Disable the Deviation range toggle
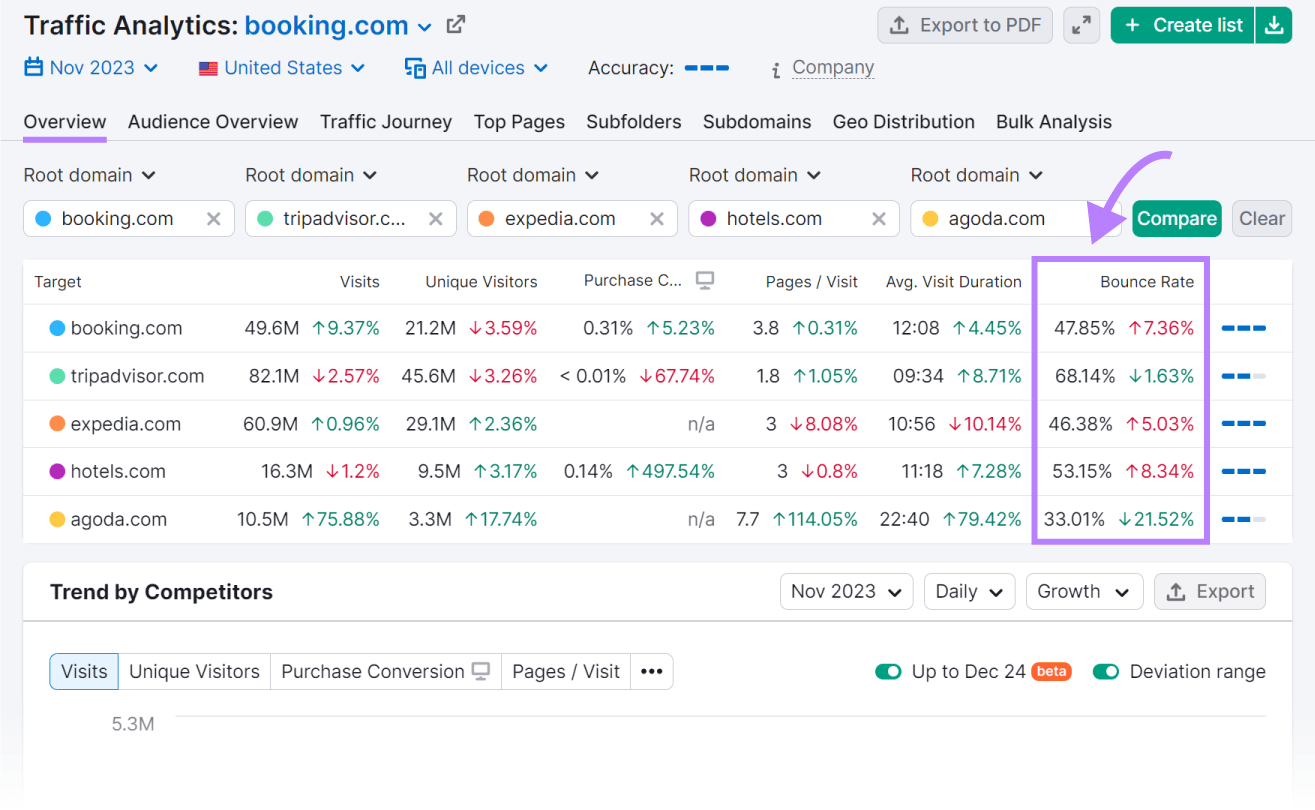Viewport: 1315px width, 810px height. pyautogui.click(x=1106, y=671)
